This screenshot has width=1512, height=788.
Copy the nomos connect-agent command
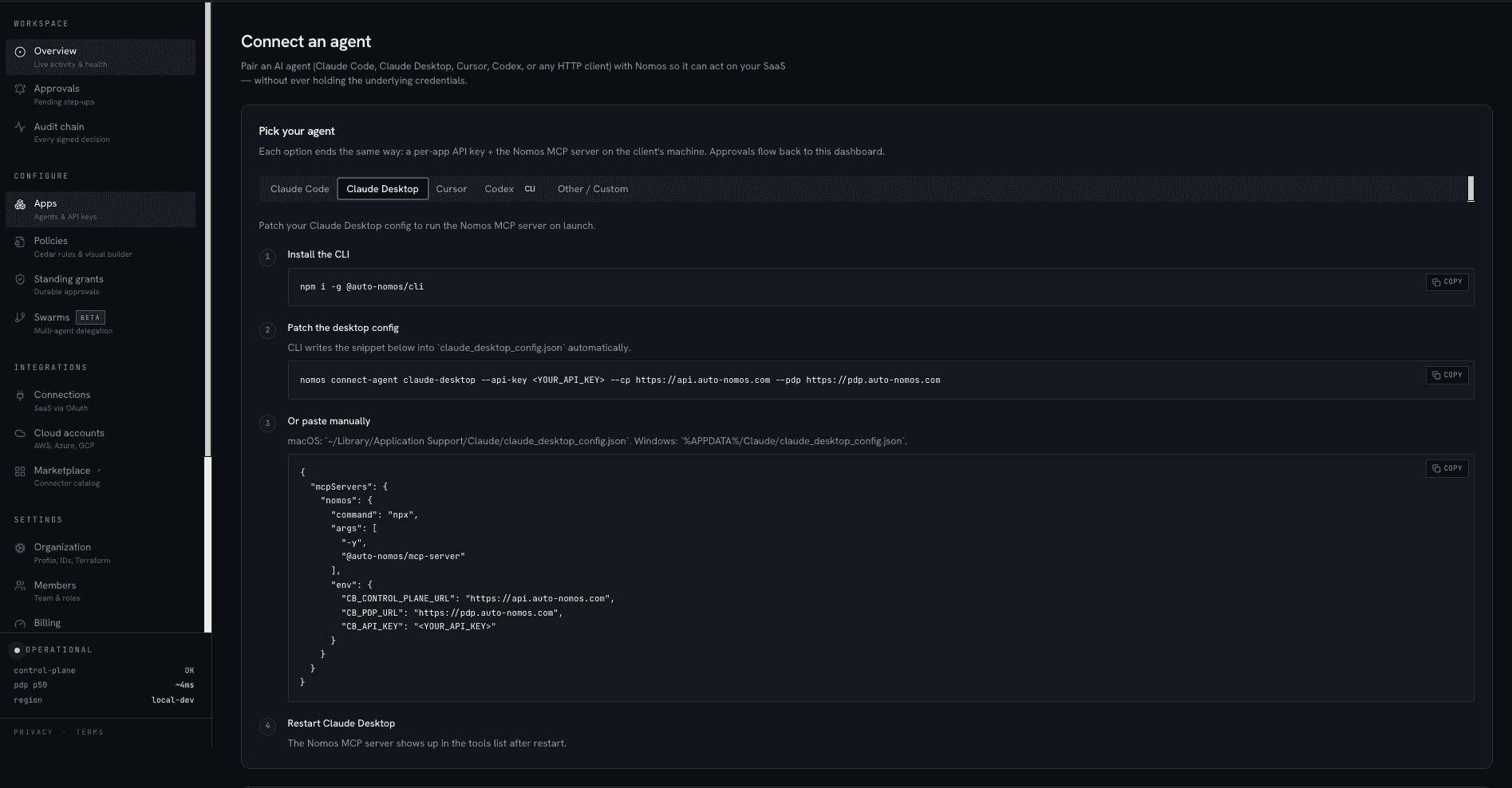pos(1447,375)
